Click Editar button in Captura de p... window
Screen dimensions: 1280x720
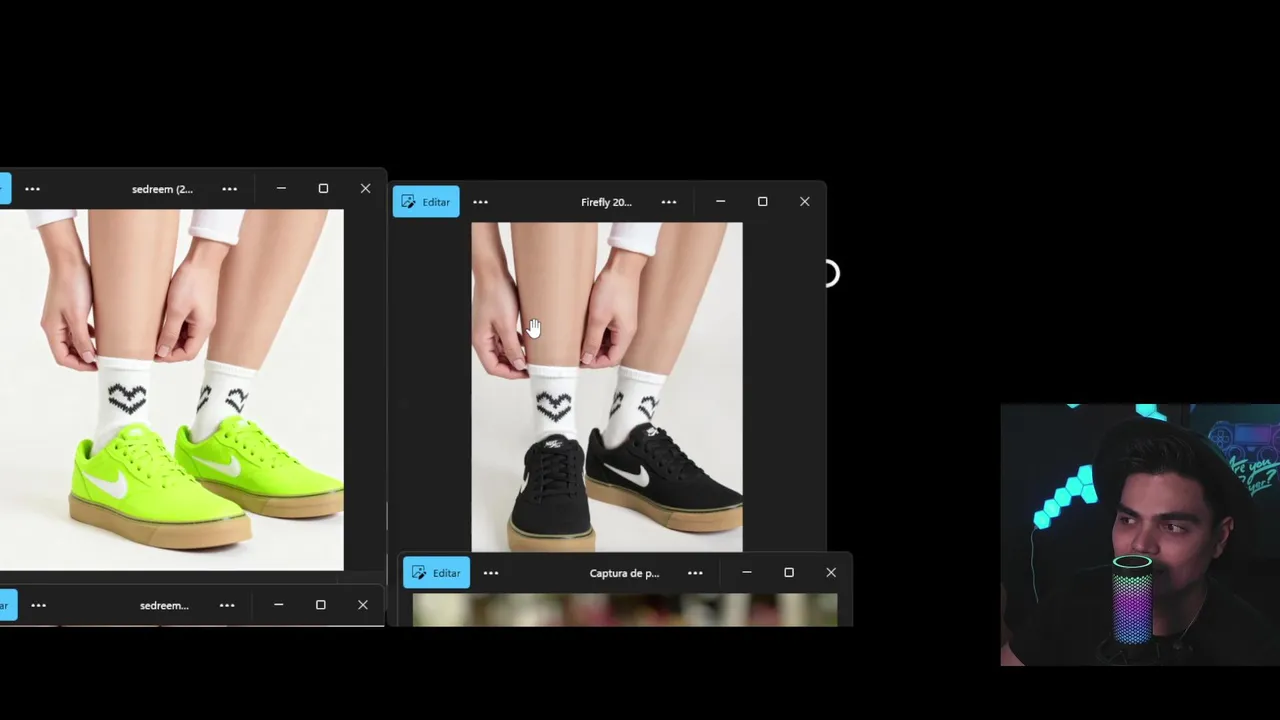pos(436,573)
